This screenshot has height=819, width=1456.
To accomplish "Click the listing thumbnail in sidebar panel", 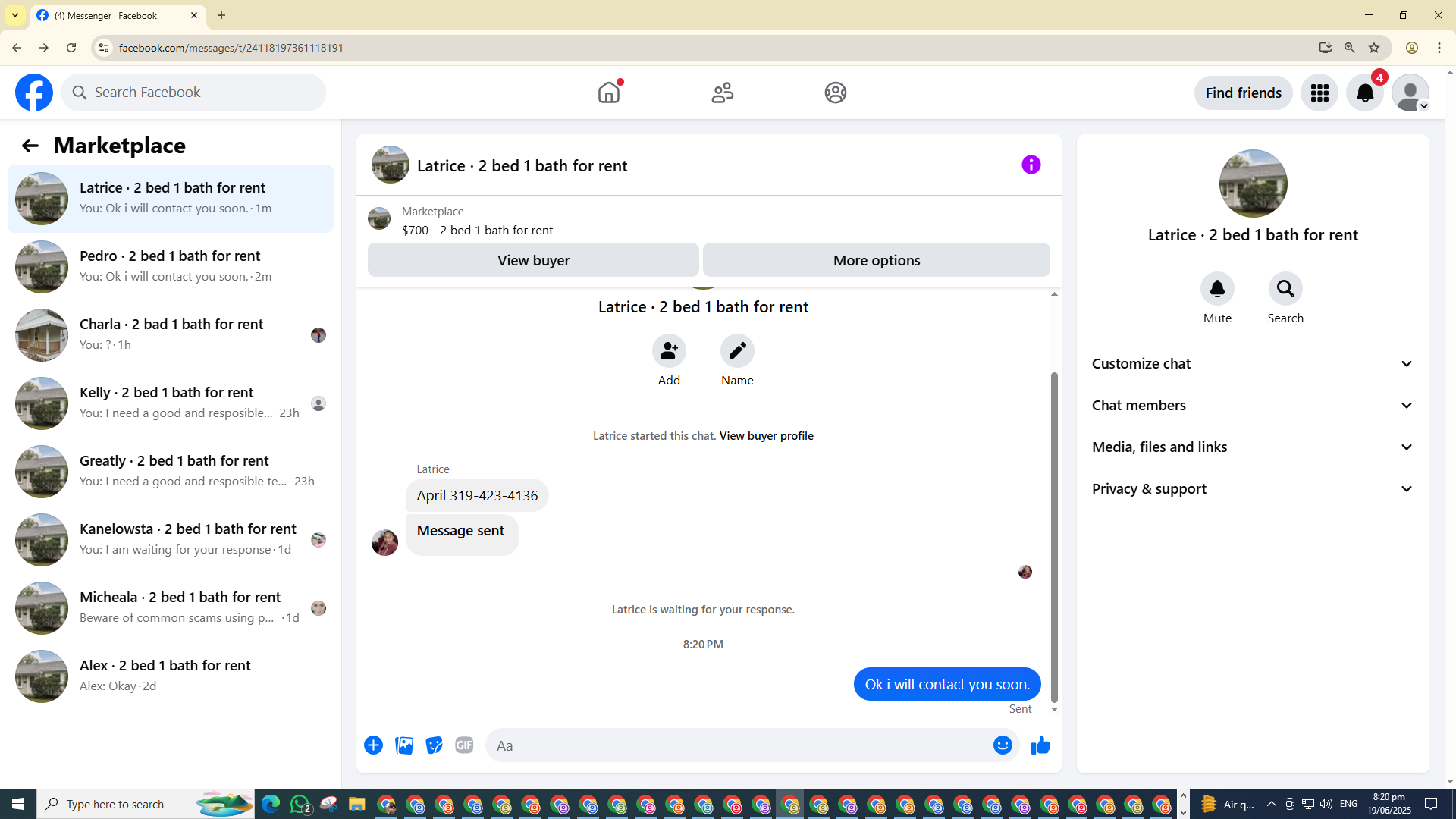I will (x=1253, y=184).
